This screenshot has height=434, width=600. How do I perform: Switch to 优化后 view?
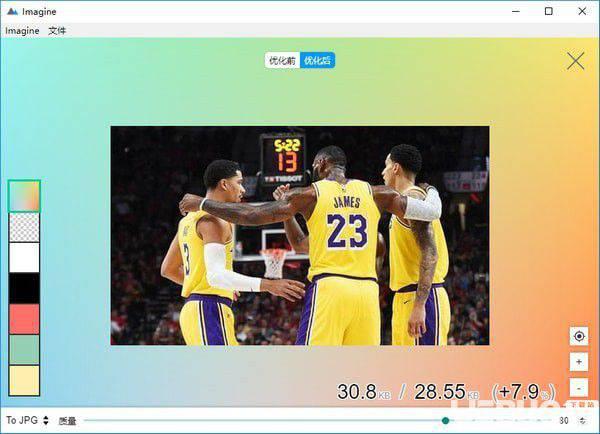(317, 60)
